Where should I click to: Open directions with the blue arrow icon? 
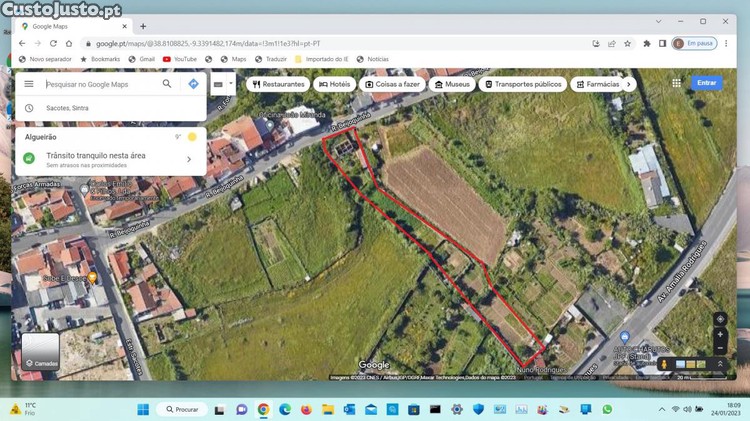193,85
